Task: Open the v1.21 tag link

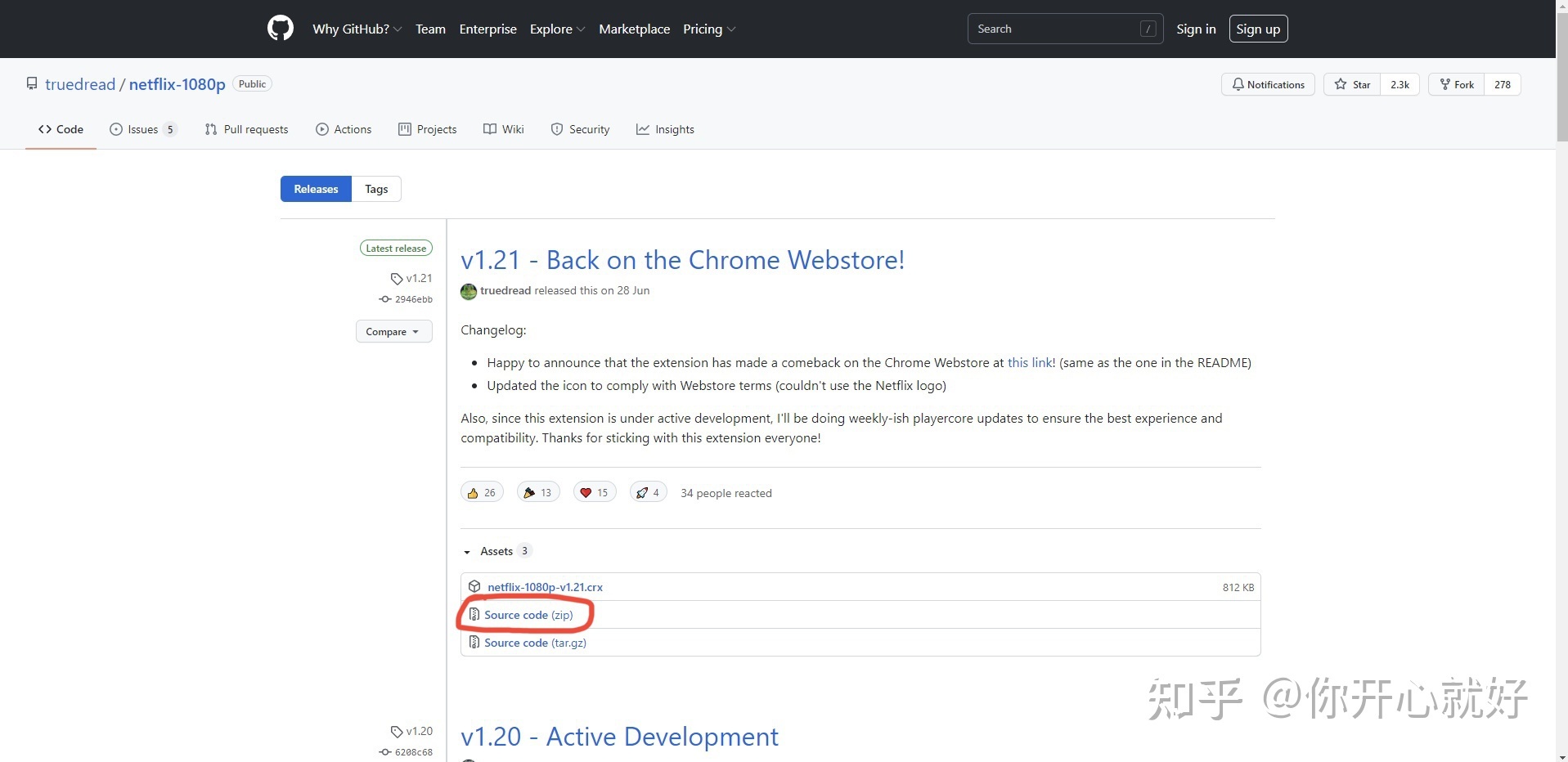Action: point(411,278)
